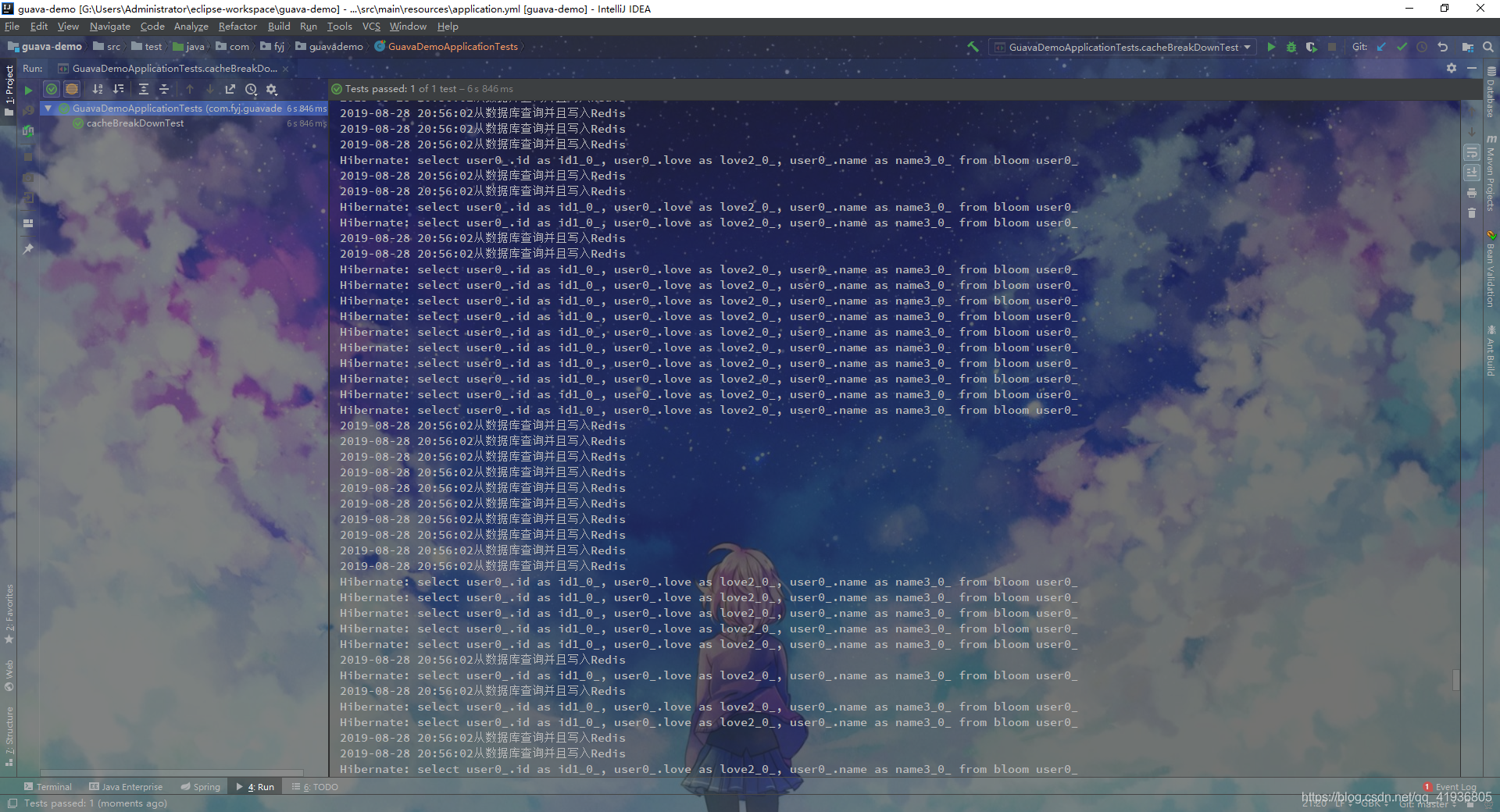Open Refactor menu
The width and height of the screenshot is (1500, 812).
(x=237, y=27)
